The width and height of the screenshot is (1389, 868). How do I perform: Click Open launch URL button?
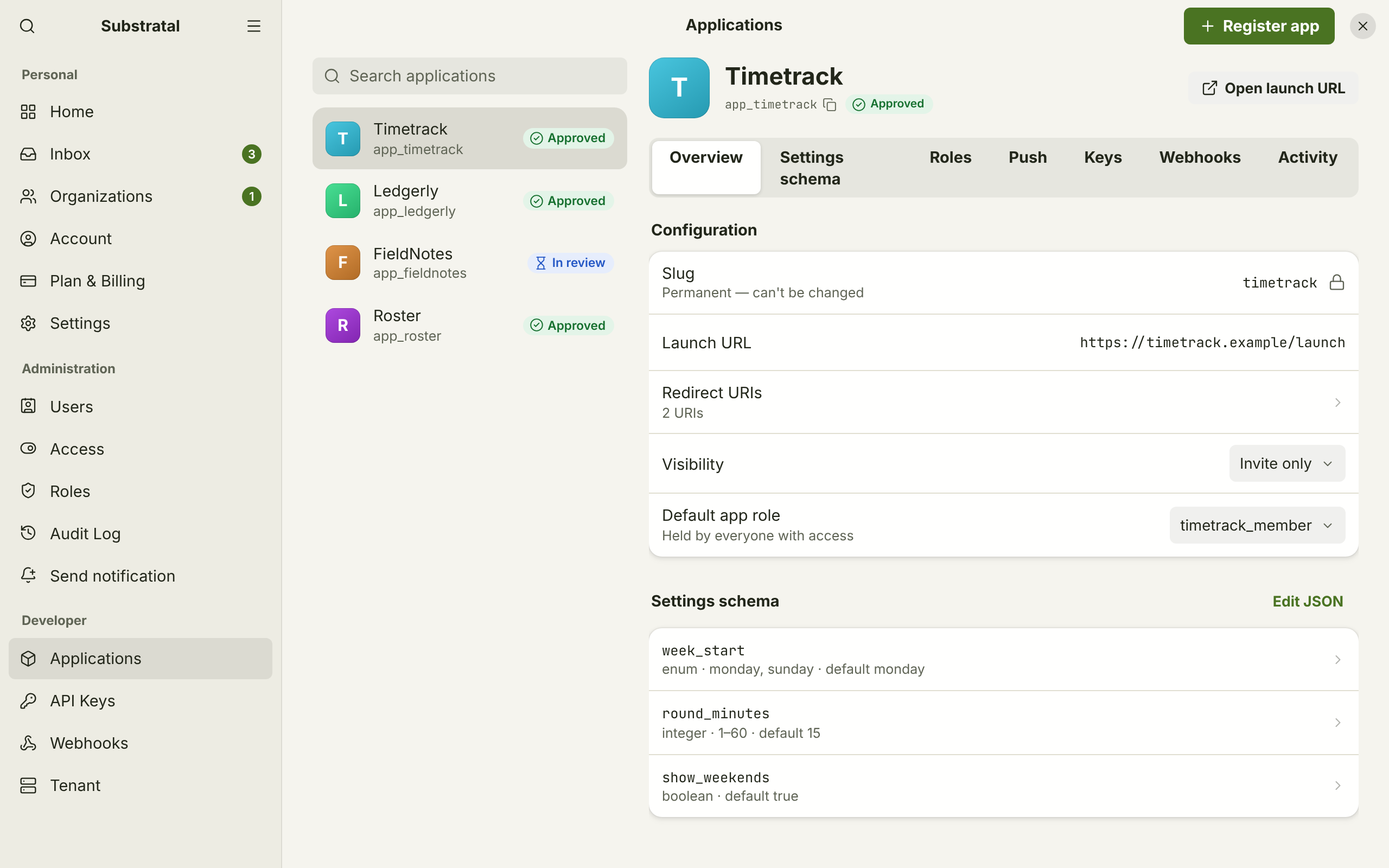1273,88
